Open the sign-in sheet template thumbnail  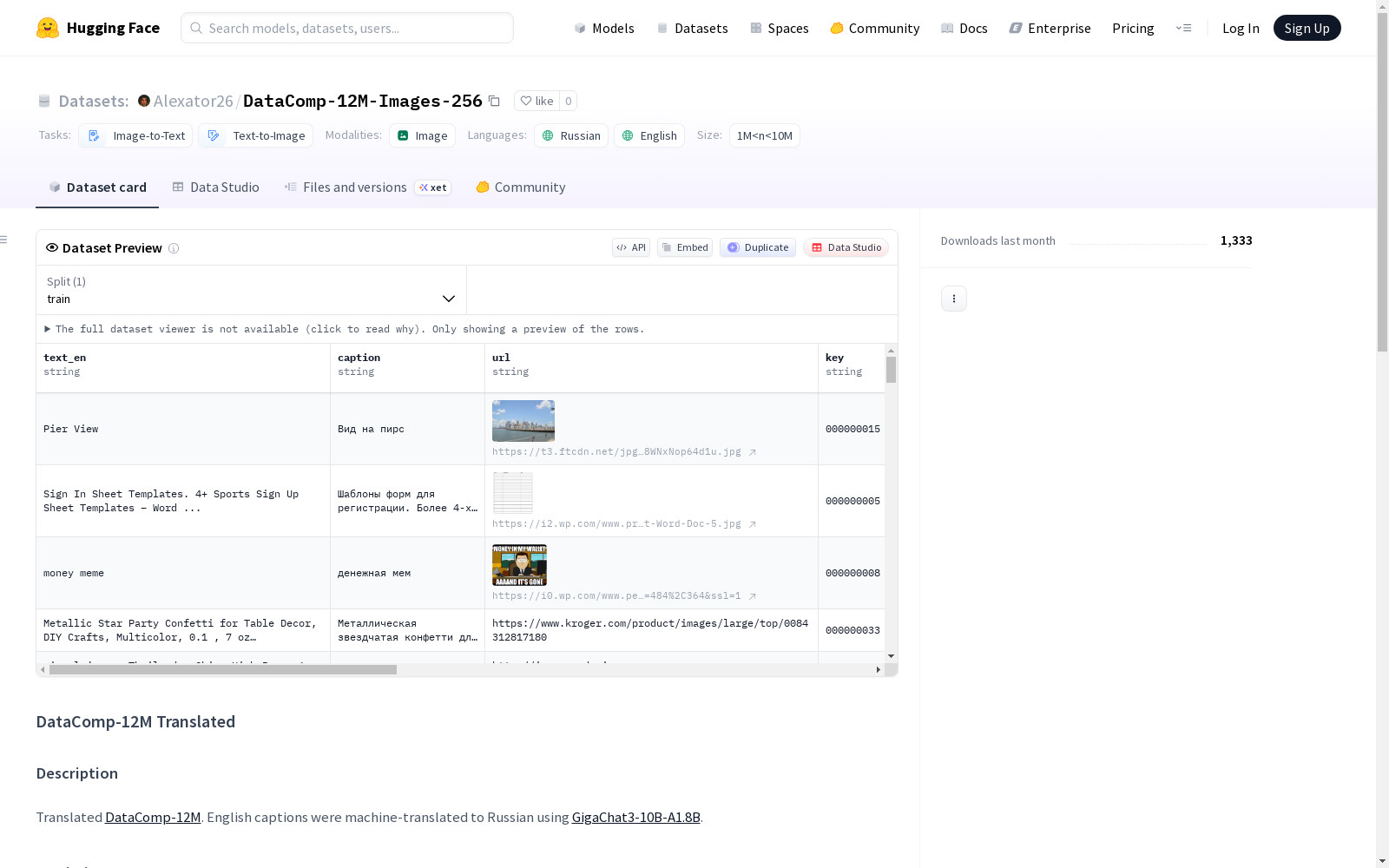pos(513,493)
